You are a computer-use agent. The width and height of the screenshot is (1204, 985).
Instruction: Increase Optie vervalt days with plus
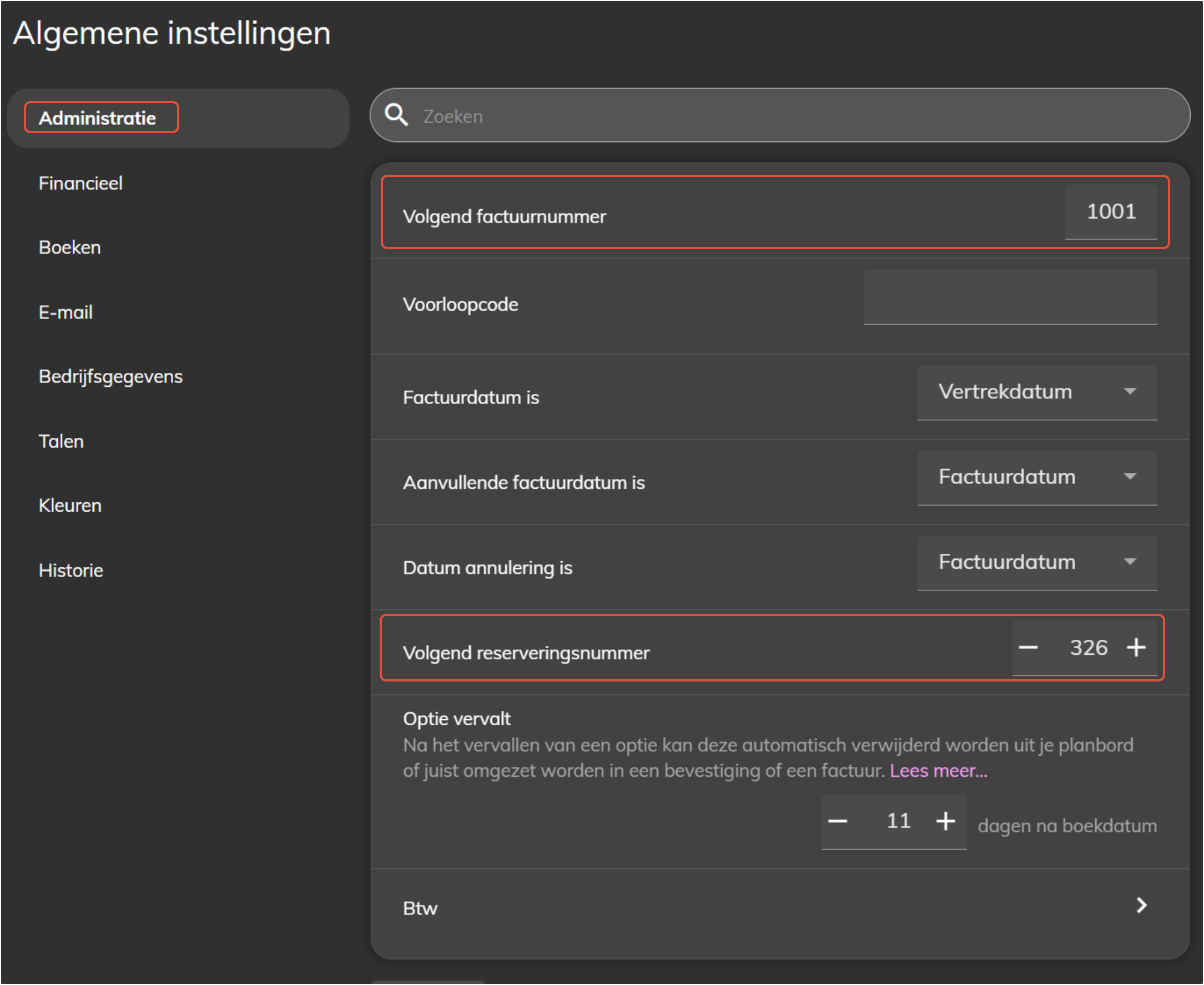946,821
